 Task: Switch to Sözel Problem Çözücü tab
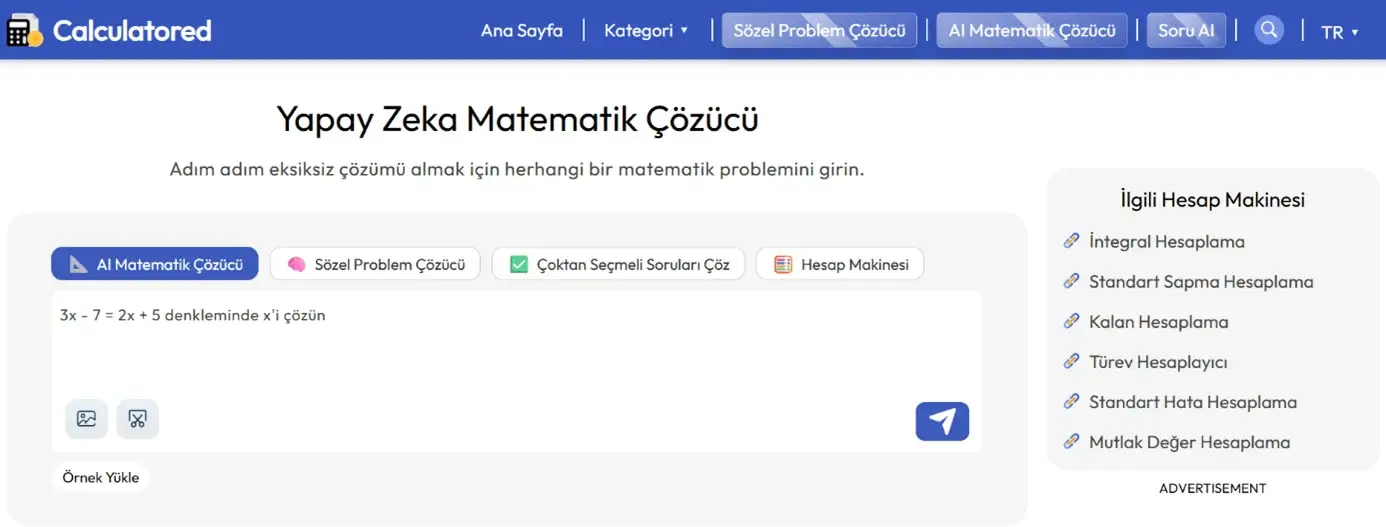[375, 264]
